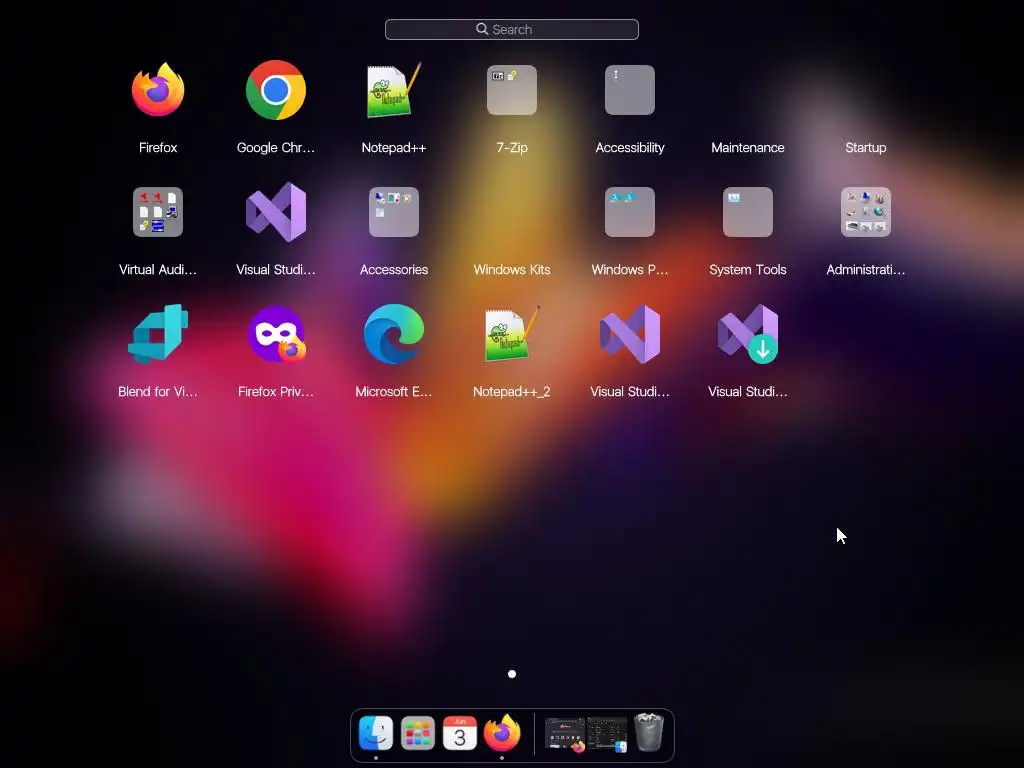
Task: Open the Notepad++_2 app
Action: (x=512, y=334)
